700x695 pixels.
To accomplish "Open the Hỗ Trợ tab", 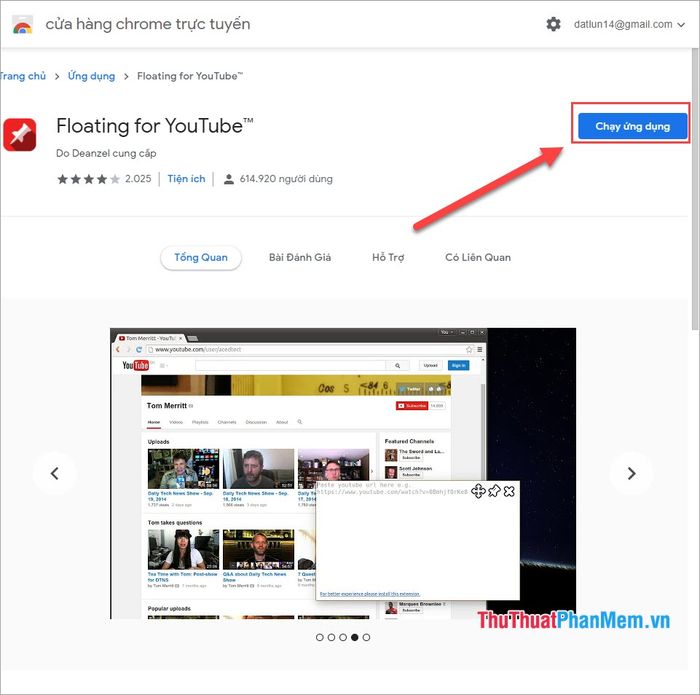I will point(388,258).
